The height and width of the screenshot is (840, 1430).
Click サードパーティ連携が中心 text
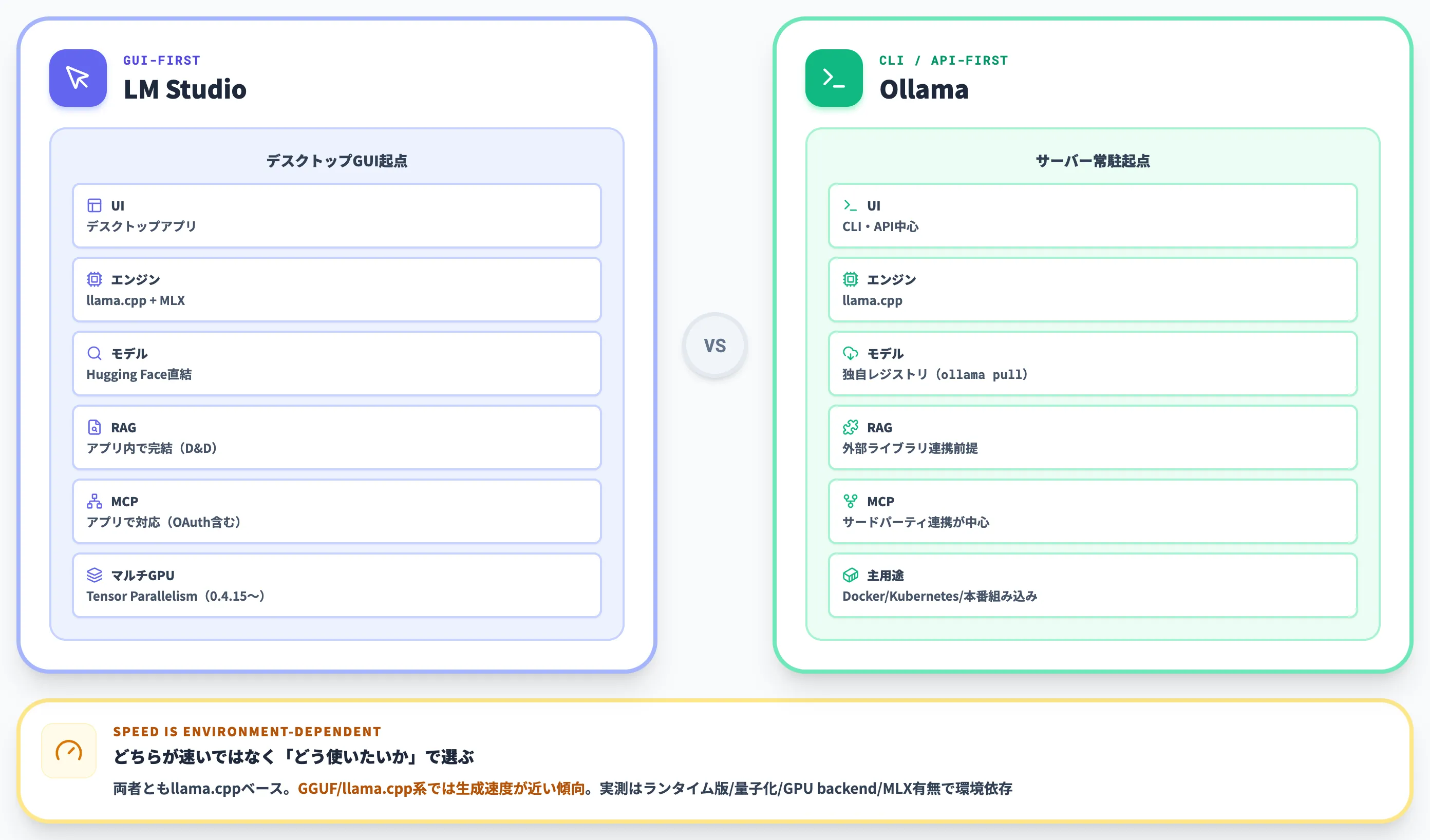(x=915, y=522)
